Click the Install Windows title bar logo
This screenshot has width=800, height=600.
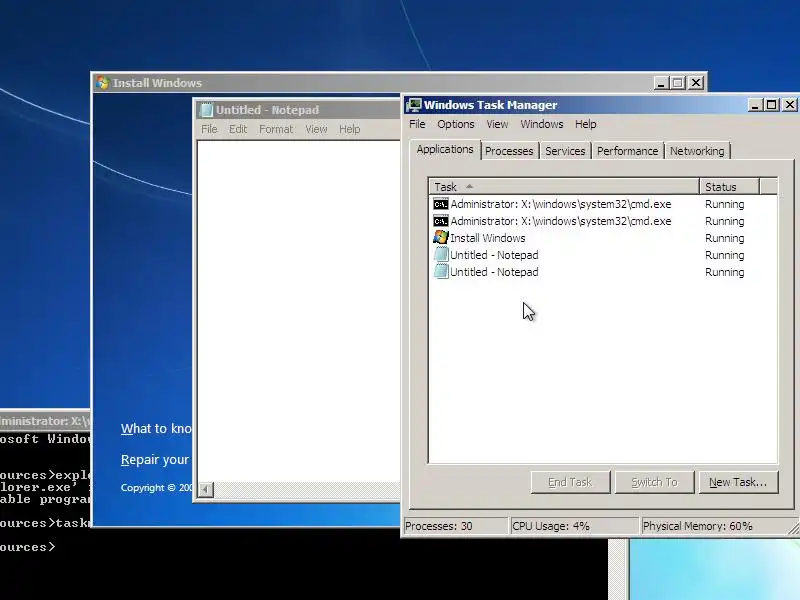[103, 83]
